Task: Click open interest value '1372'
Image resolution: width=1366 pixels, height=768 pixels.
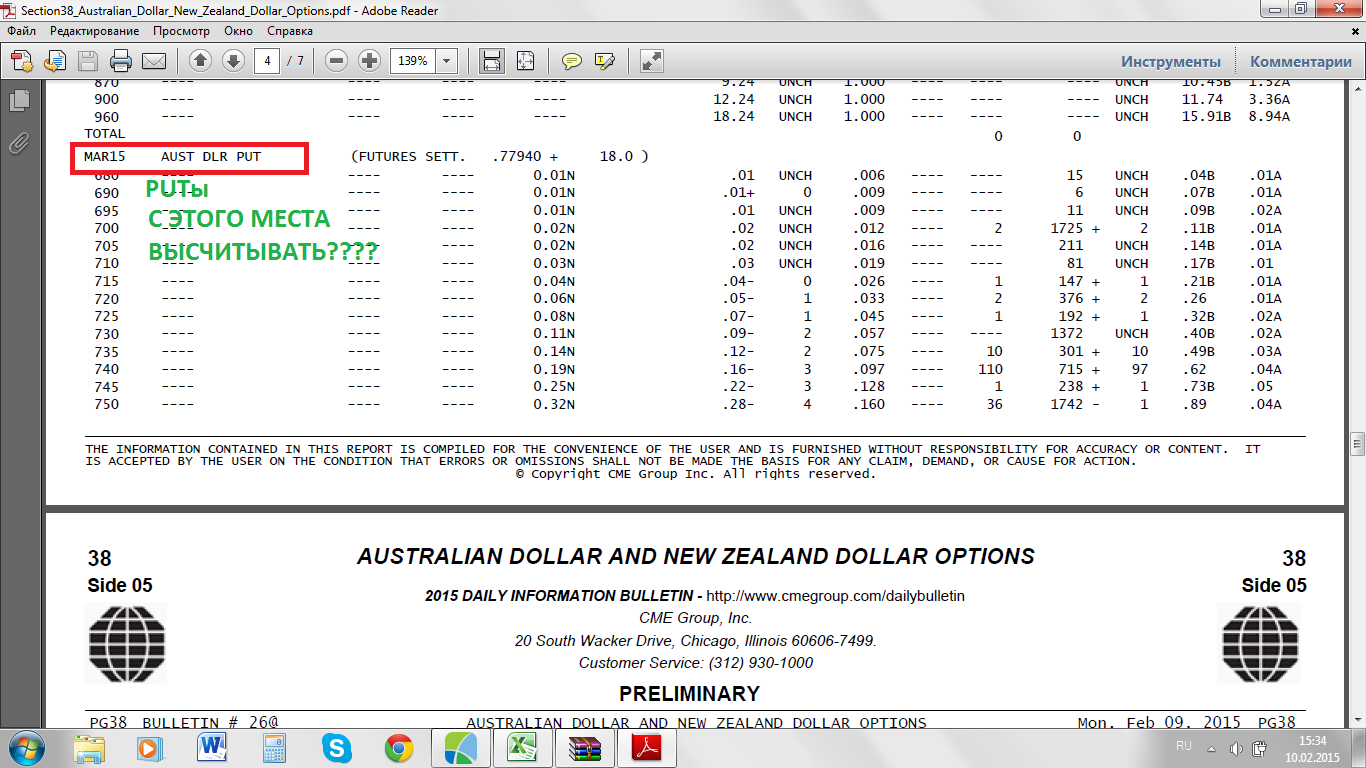Action: click(x=1067, y=334)
